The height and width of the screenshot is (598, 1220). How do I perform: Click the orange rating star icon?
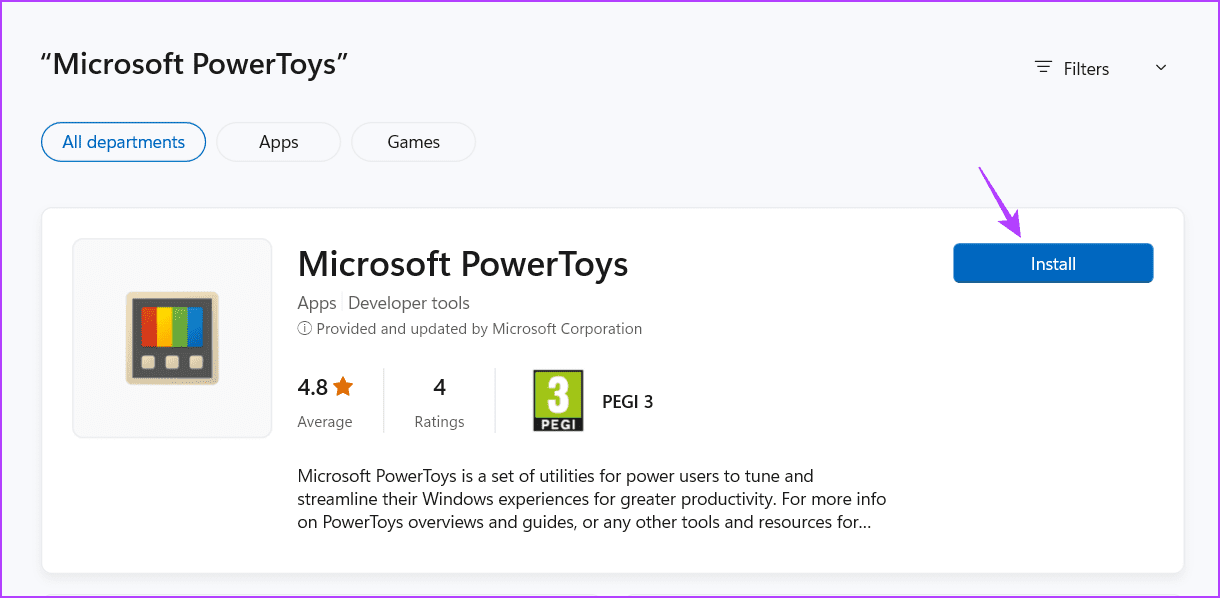tap(343, 386)
